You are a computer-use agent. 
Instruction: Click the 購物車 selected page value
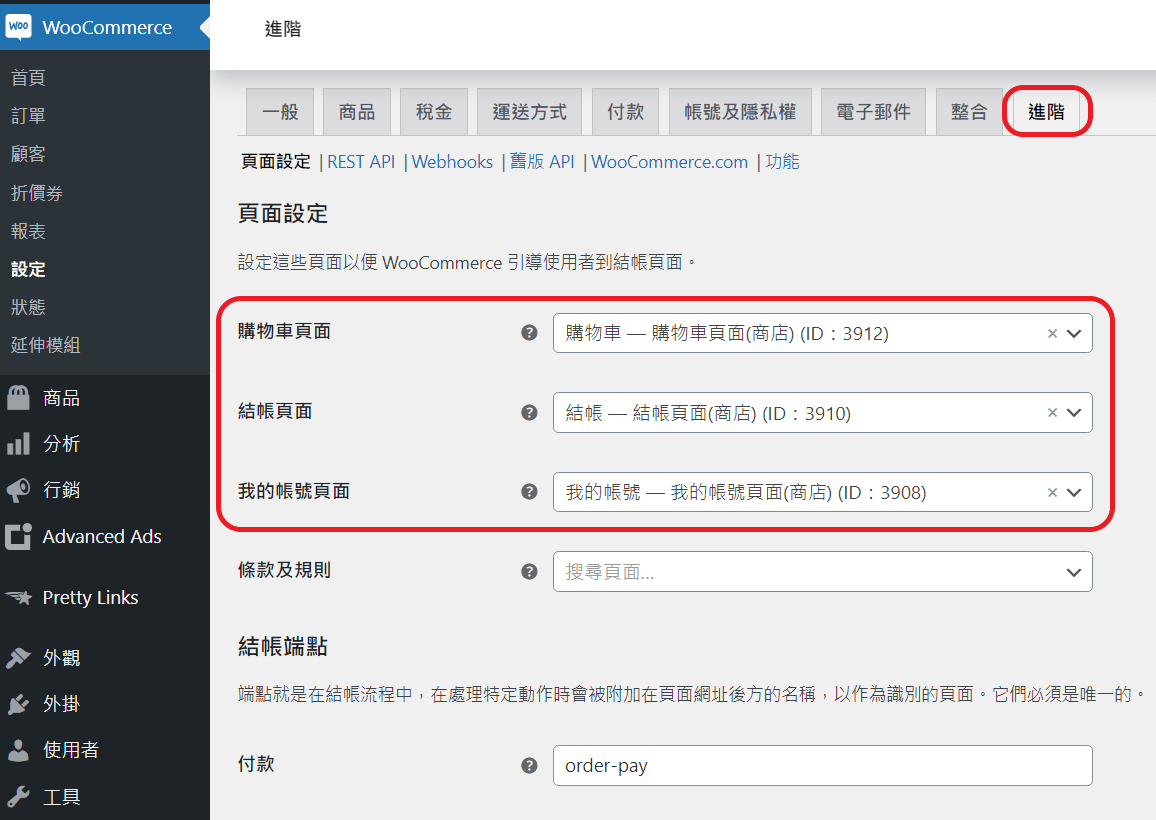[x=727, y=333]
